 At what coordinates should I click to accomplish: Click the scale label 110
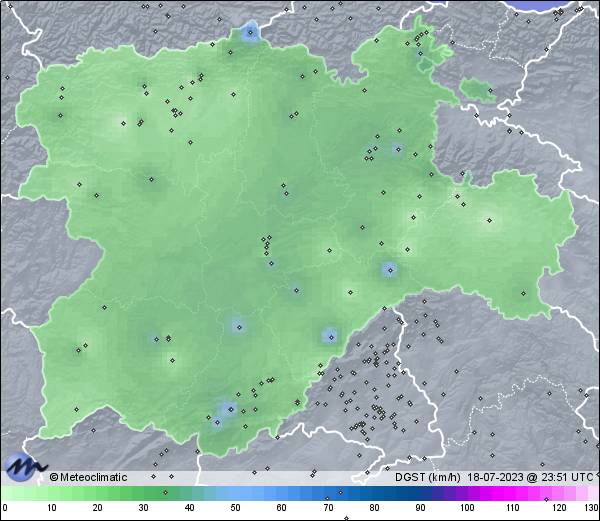[x=513, y=508]
